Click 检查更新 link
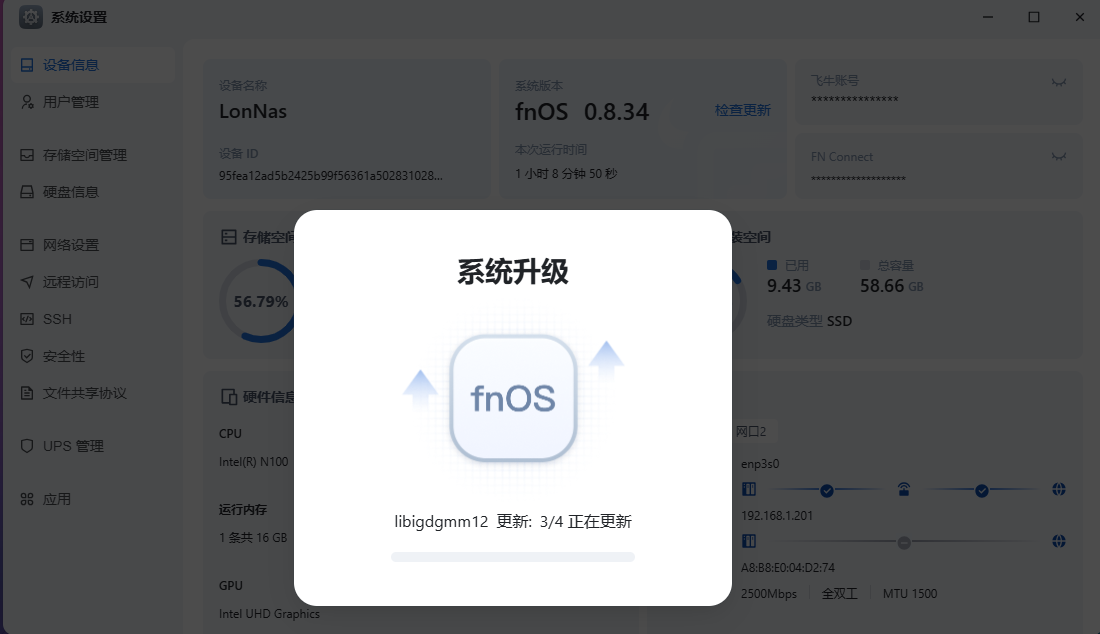Screen dimensions: 1100x634 pyautogui.click(x=742, y=110)
